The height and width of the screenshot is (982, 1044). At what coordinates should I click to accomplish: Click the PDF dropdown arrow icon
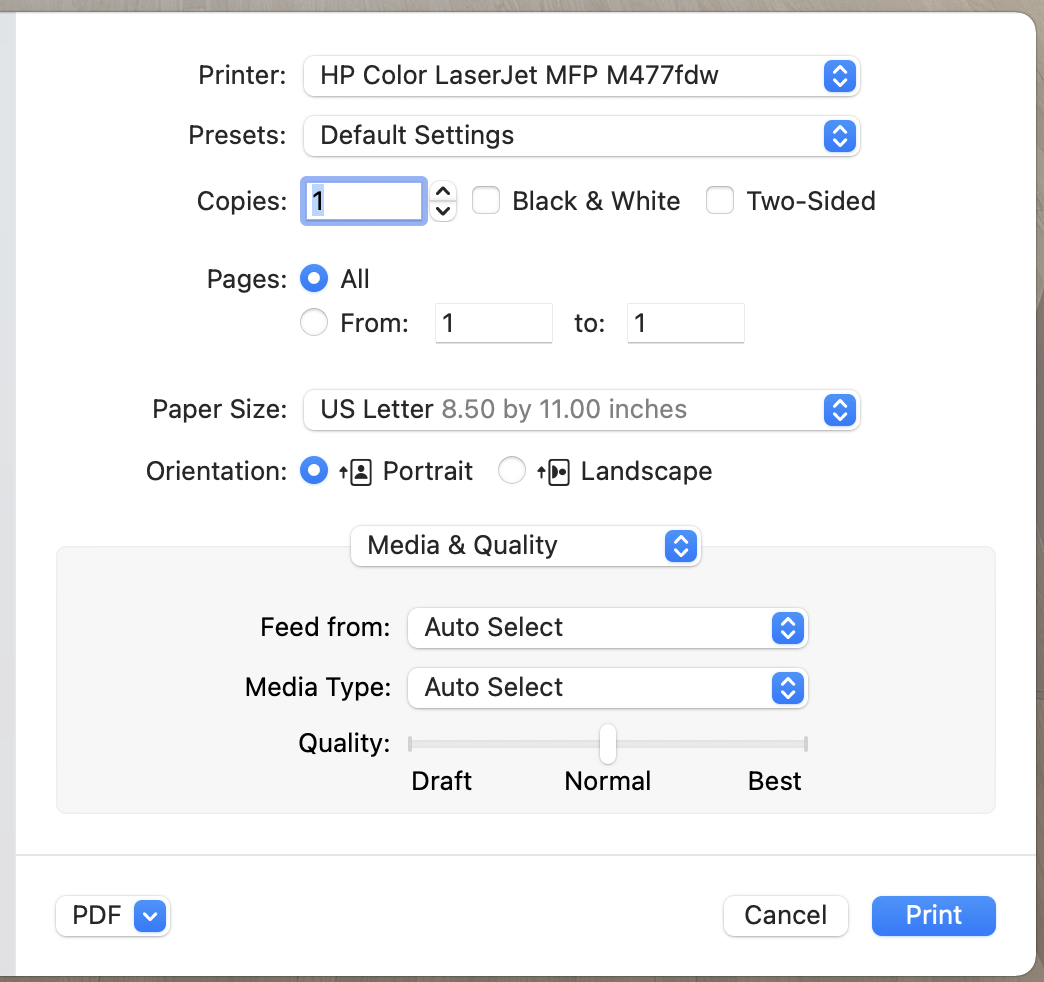[x=149, y=915]
